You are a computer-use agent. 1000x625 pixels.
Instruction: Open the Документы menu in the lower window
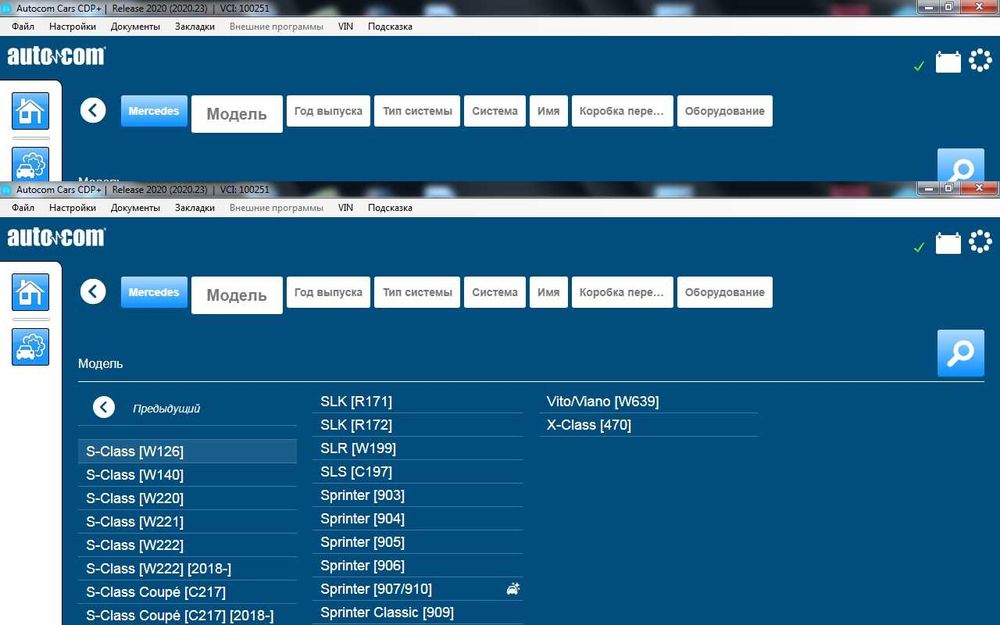click(135, 208)
